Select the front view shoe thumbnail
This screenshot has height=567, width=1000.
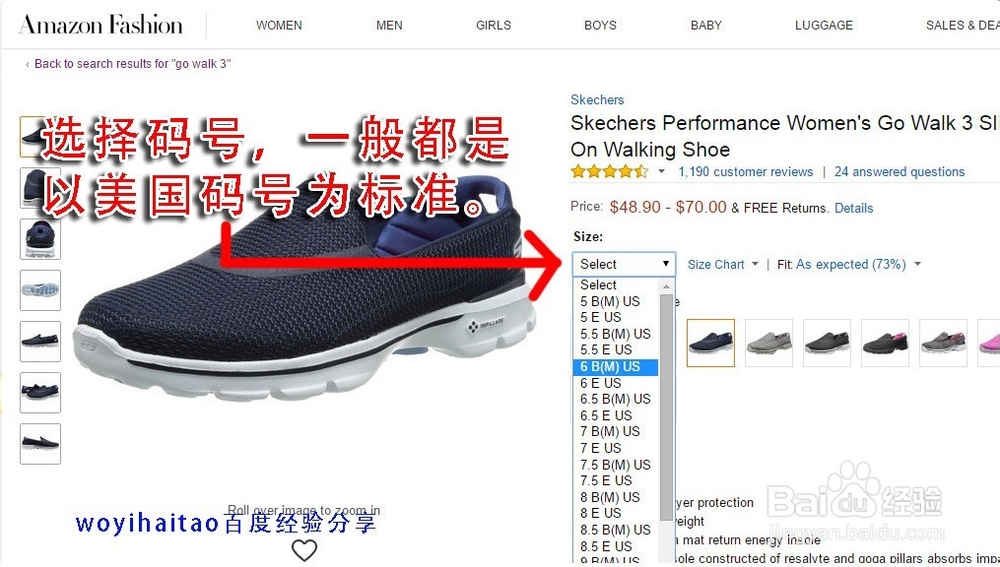point(40,239)
